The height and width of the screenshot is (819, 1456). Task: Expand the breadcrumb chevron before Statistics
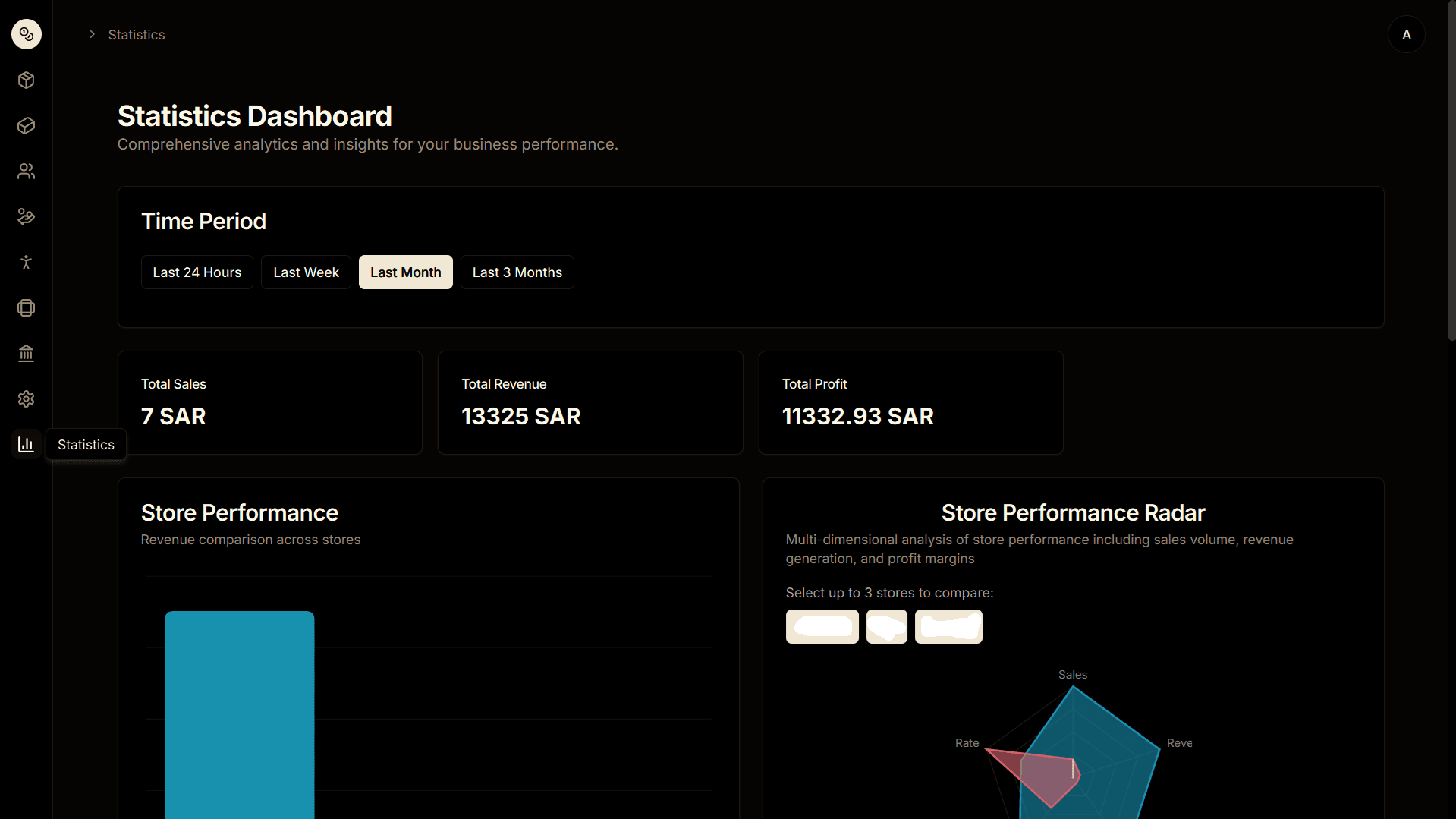92,35
